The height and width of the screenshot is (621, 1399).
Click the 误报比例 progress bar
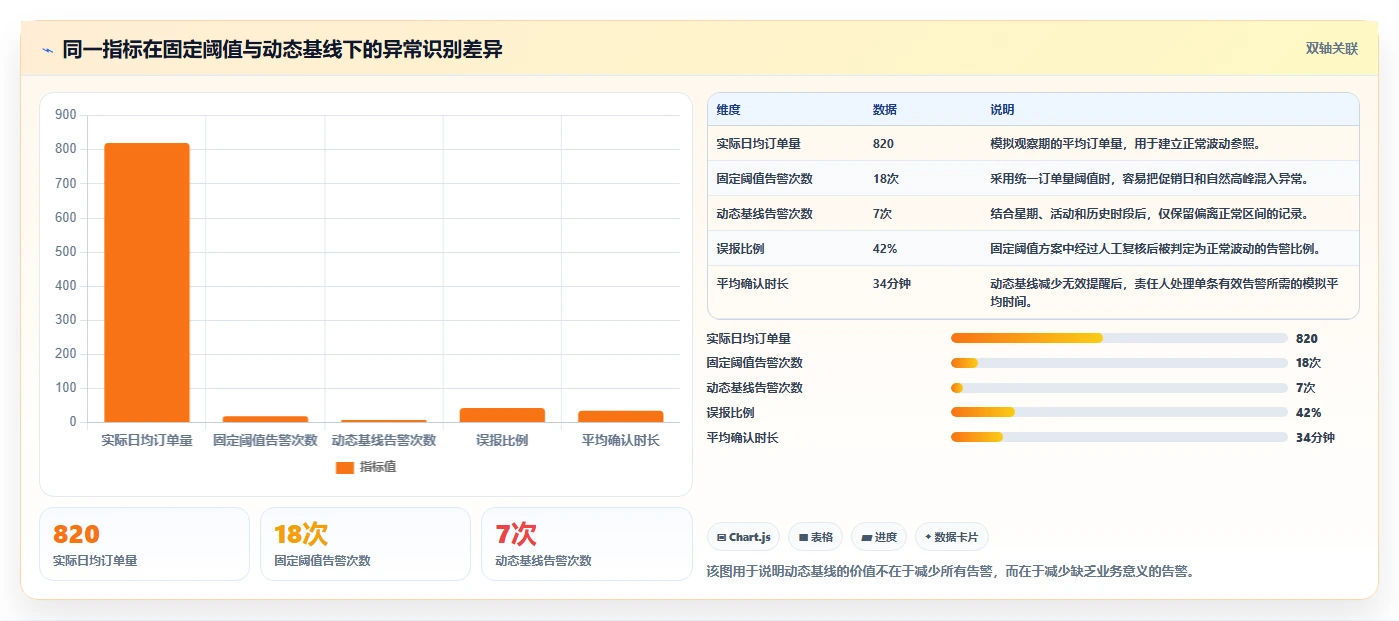coord(1119,412)
